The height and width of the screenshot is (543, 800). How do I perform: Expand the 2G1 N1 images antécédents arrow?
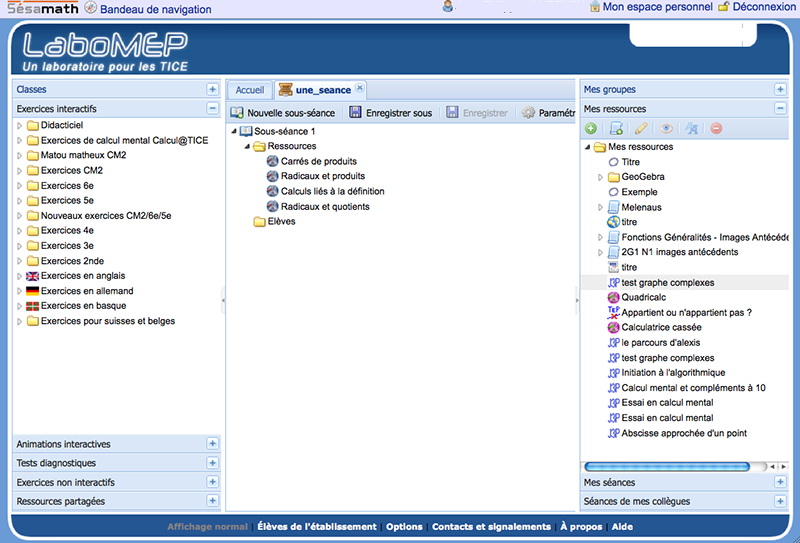point(601,252)
